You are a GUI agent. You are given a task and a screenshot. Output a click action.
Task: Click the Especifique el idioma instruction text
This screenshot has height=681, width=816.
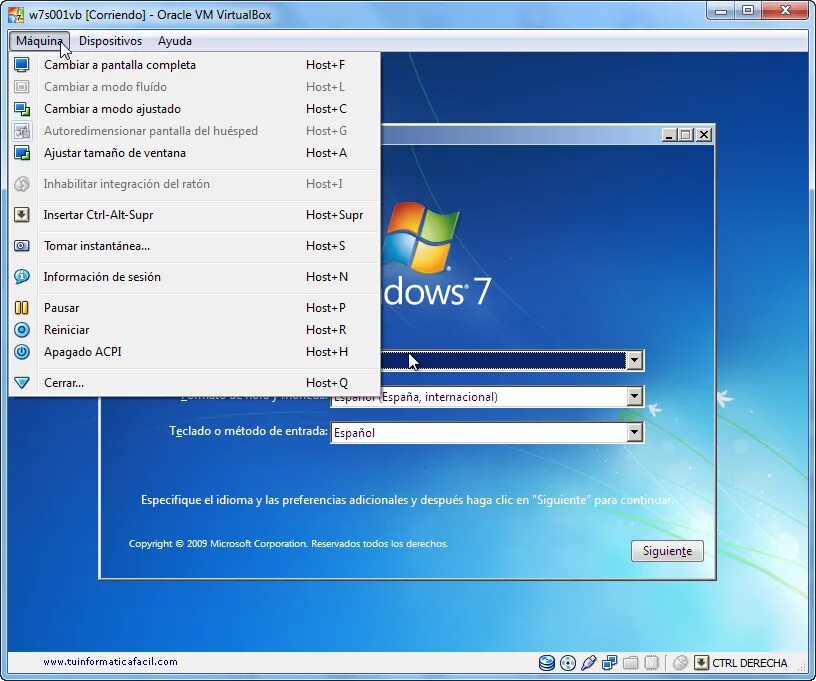click(x=407, y=500)
